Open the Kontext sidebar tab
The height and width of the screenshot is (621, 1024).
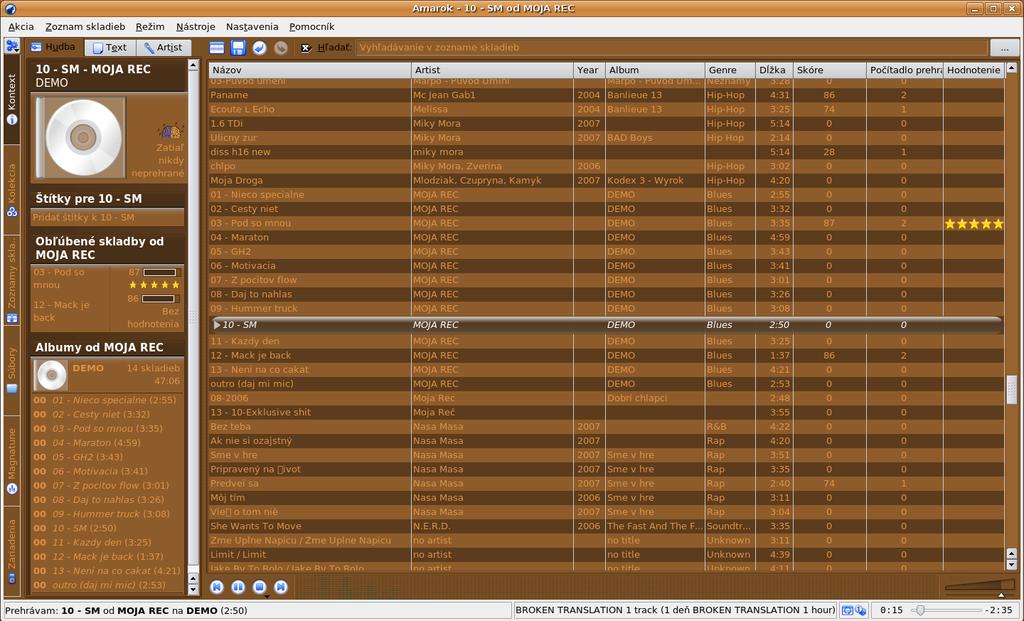click(12, 99)
